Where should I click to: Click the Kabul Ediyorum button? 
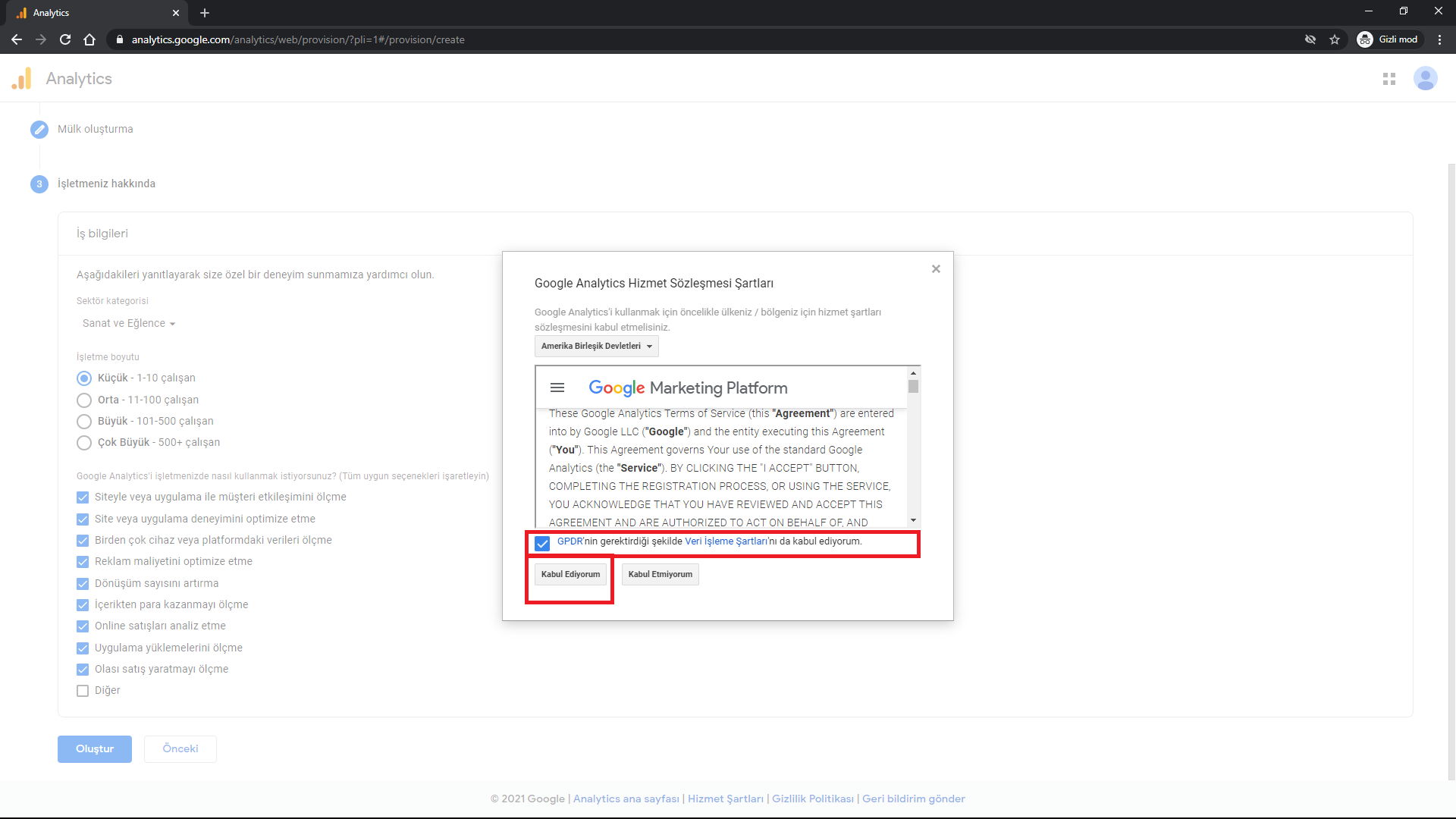pos(570,574)
